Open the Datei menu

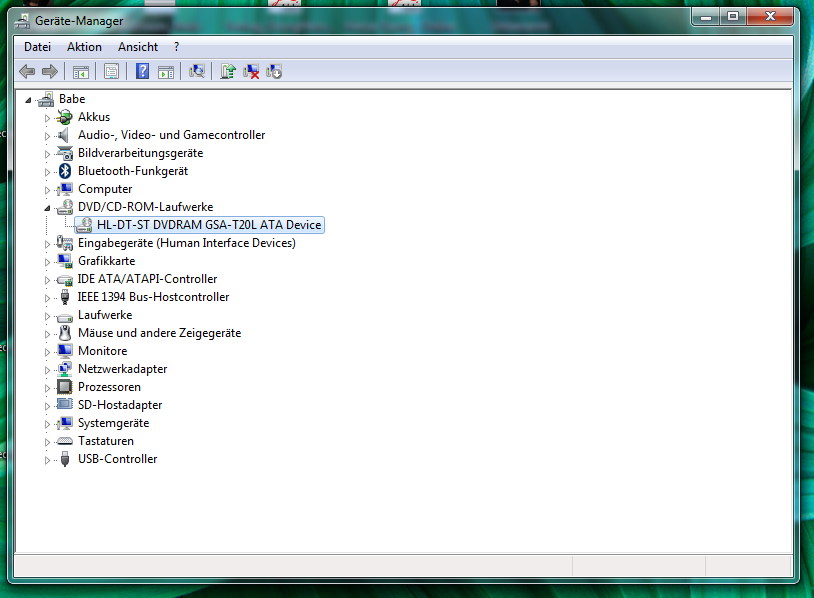[37, 47]
